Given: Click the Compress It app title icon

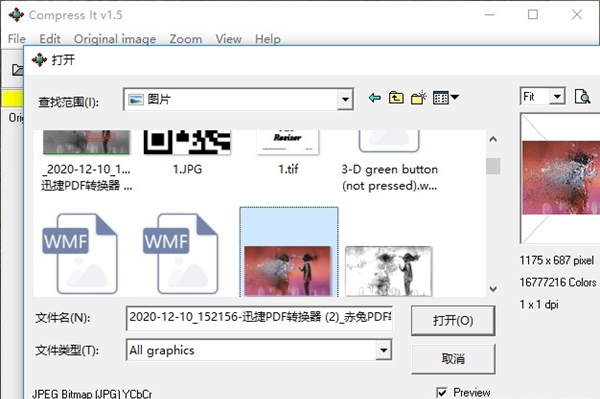Looking at the screenshot, I should [x=16, y=15].
